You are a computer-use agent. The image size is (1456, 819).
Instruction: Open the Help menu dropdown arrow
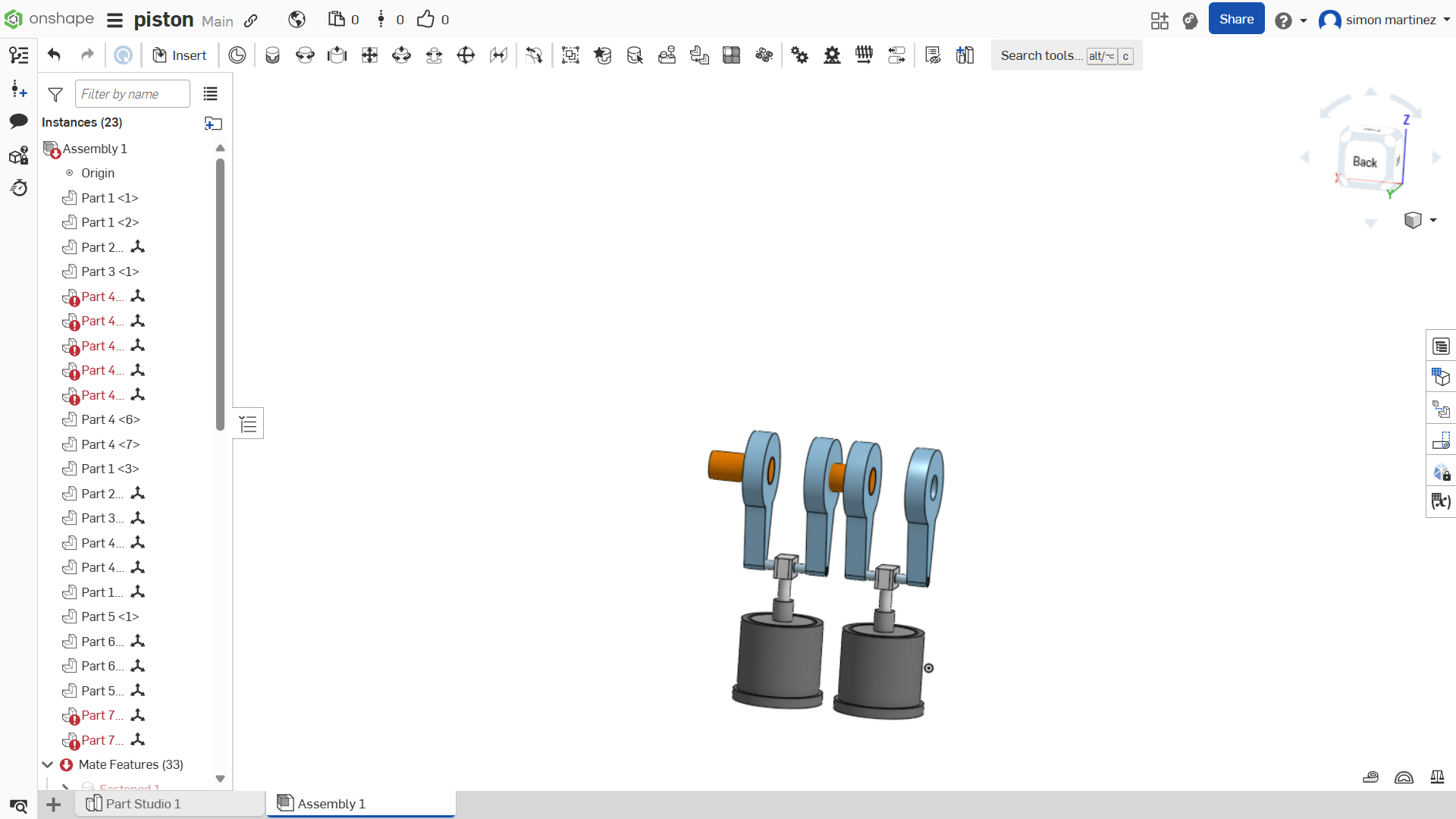point(1304,20)
